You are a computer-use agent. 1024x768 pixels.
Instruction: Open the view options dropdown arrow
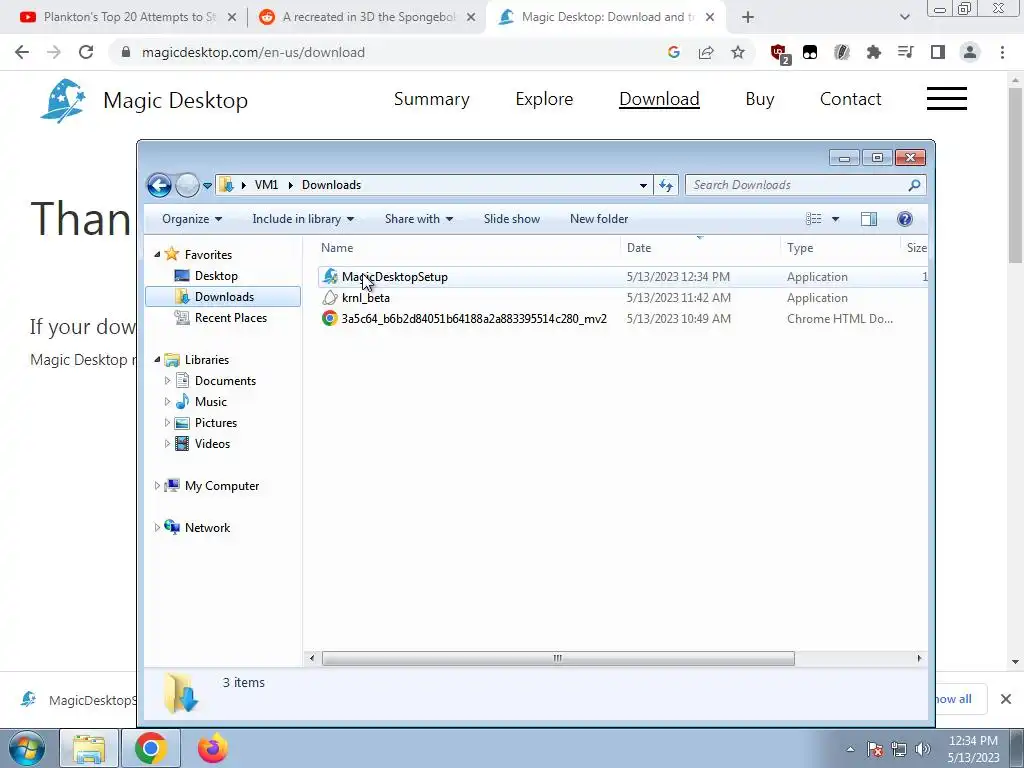(835, 219)
